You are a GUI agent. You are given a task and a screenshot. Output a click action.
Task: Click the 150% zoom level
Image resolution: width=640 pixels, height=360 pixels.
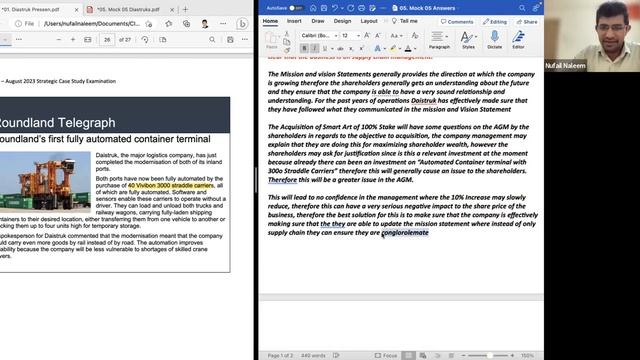click(527, 356)
